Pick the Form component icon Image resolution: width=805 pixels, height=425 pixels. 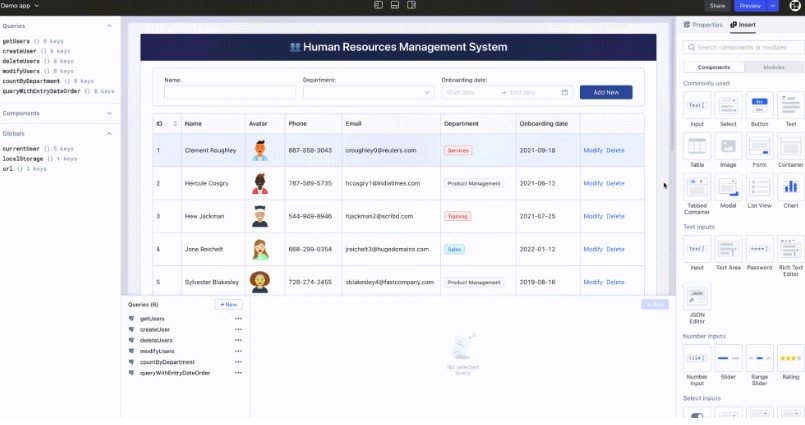[x=759, y=146]
